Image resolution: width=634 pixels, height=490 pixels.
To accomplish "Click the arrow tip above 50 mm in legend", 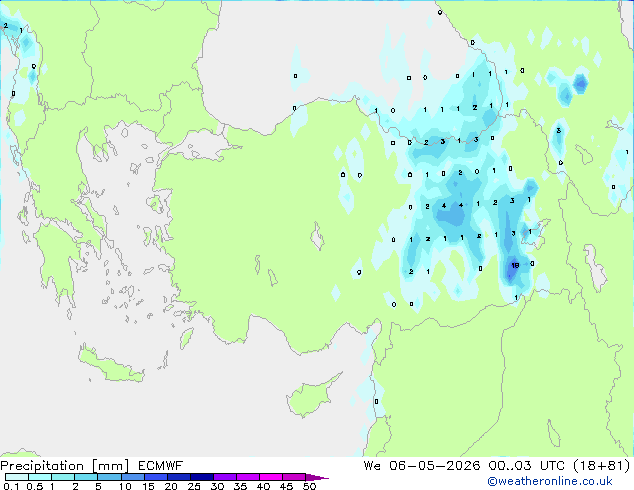I will [x=317, y=477].
